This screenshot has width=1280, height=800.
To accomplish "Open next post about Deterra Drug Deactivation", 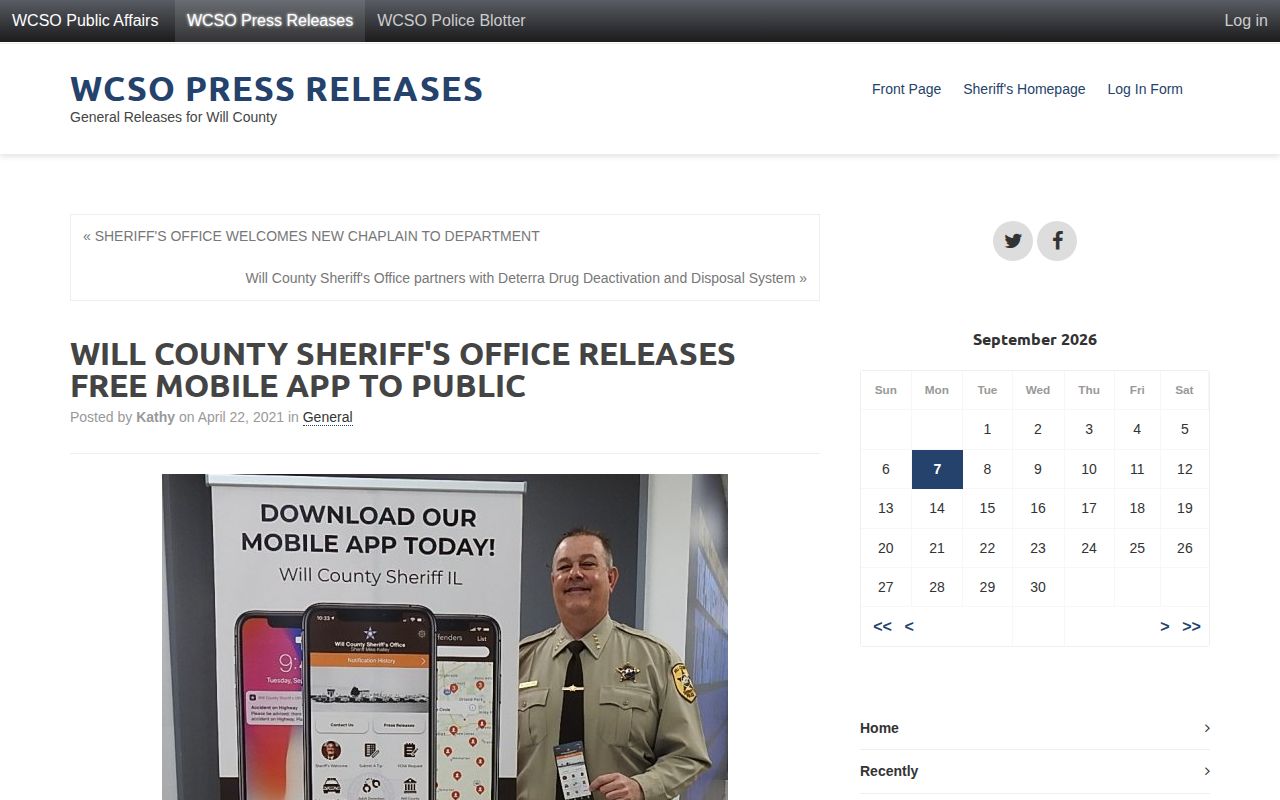I will coord(526,278).
